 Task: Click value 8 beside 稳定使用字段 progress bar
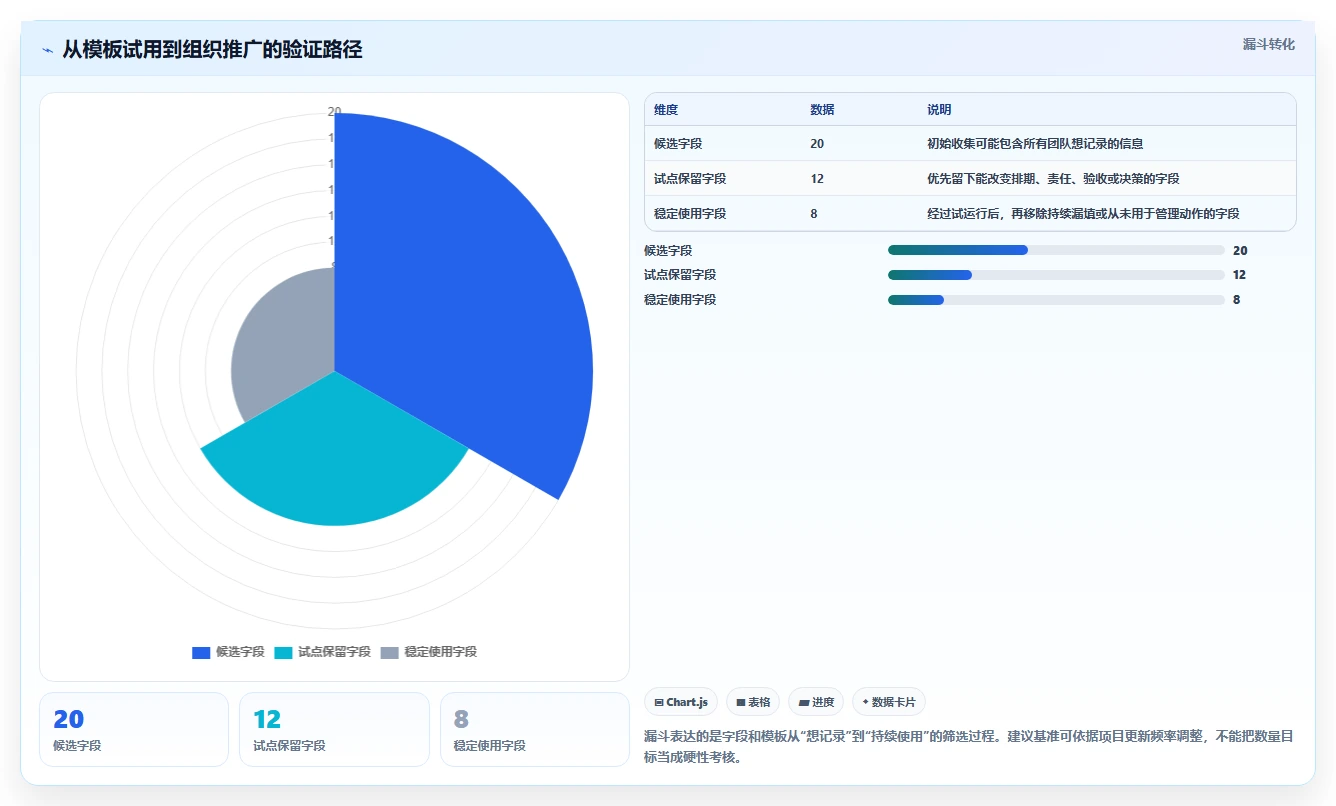coord(1237,300)
